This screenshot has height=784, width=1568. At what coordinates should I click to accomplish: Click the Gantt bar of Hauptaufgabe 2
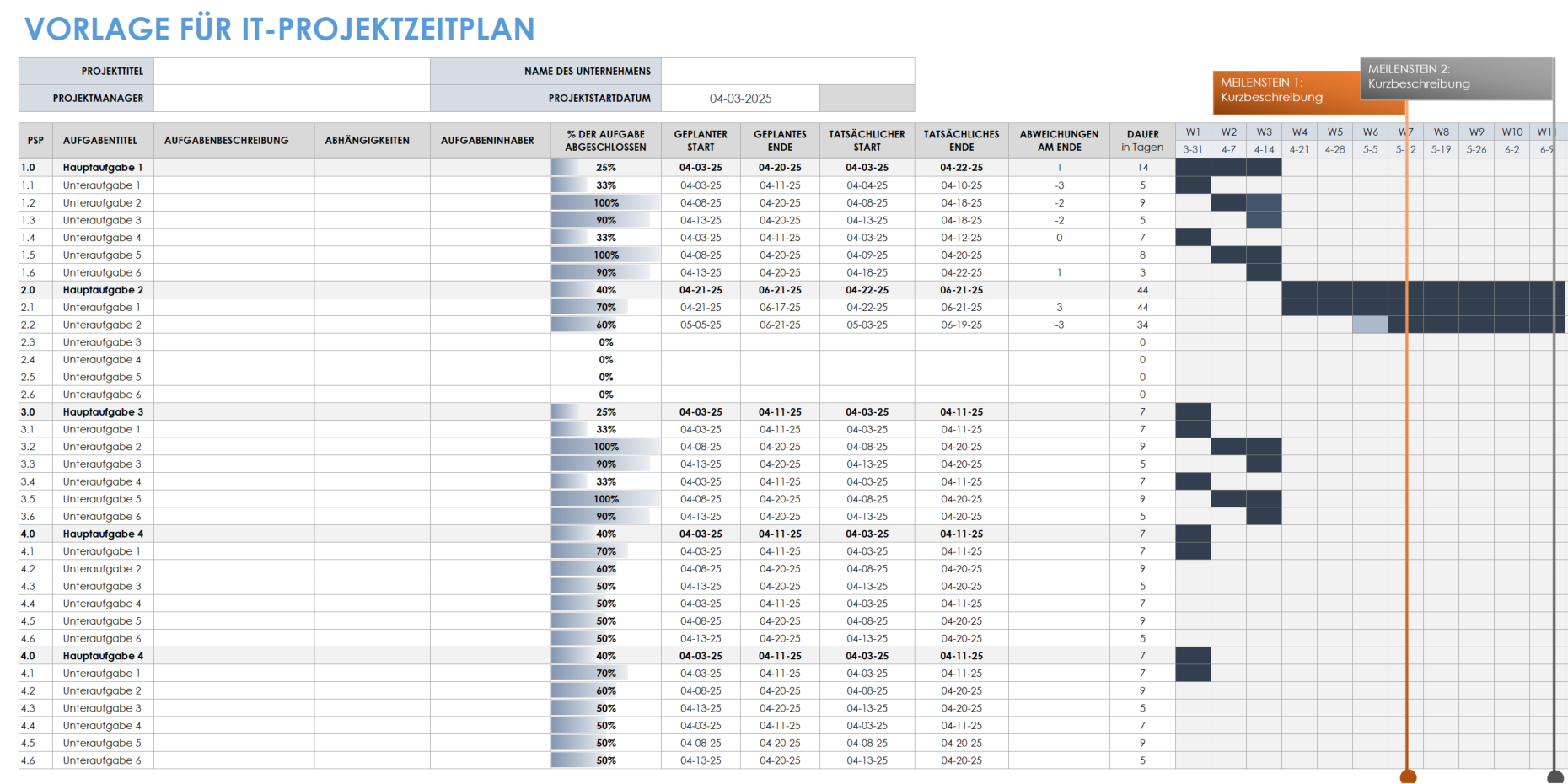[x=1424, y=290]
